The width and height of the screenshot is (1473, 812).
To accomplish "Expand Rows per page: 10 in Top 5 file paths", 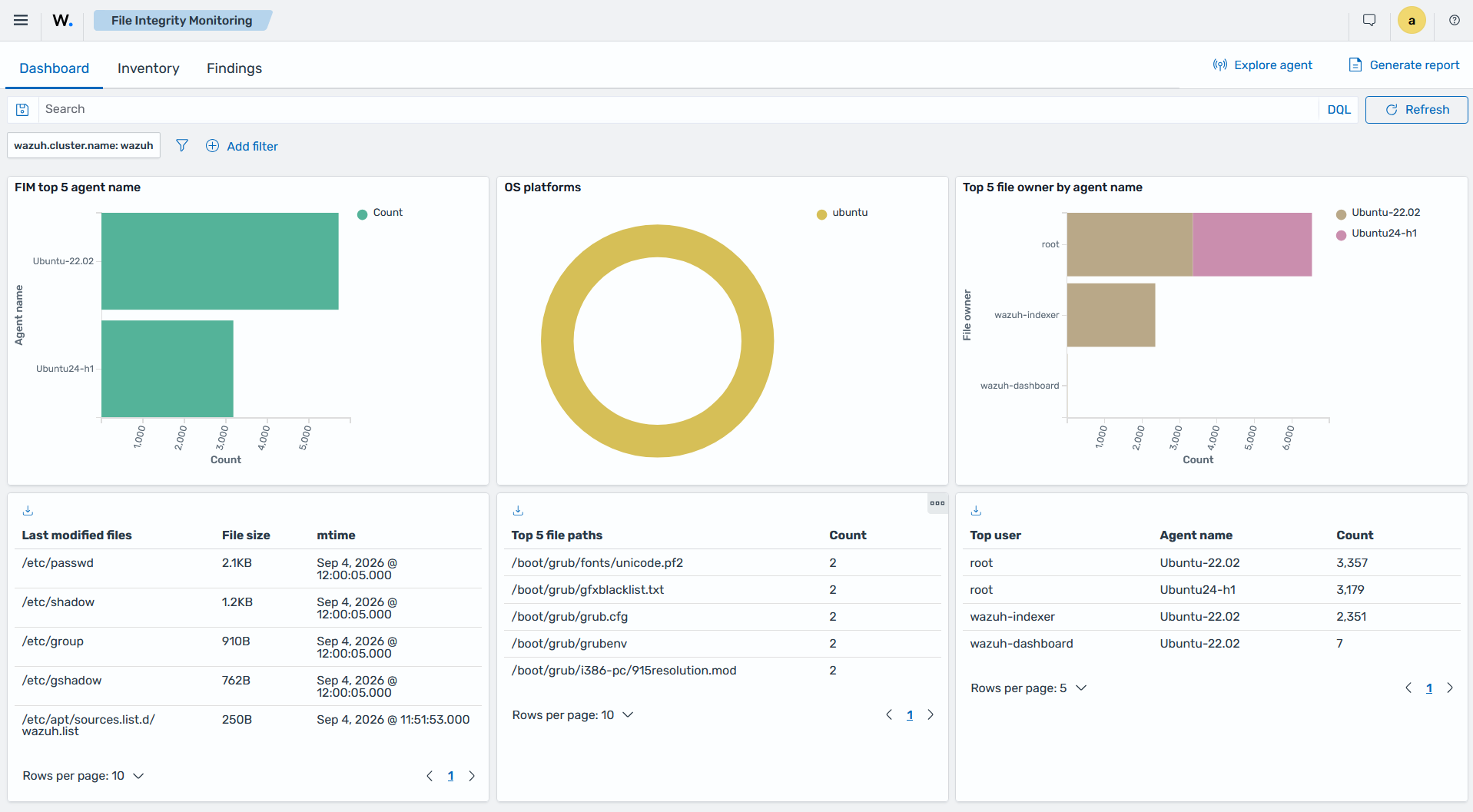I will (x=572, y=715).
